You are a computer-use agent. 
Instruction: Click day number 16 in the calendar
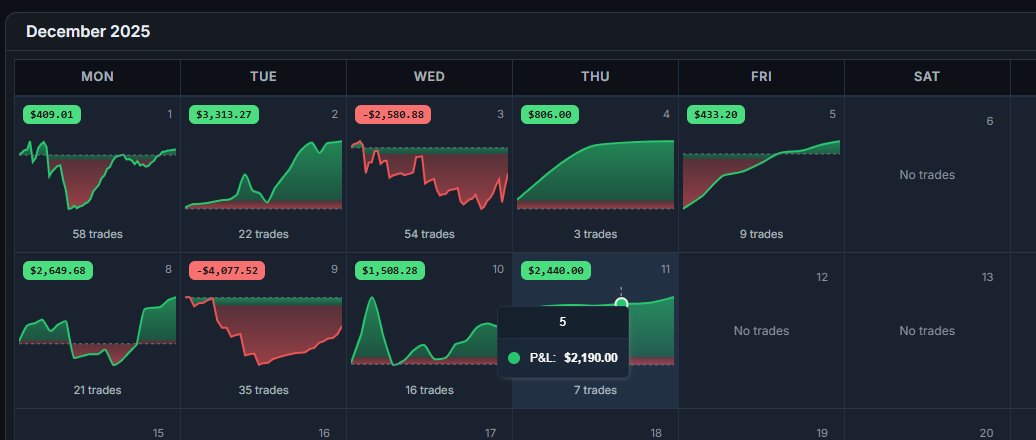point(324,433)
